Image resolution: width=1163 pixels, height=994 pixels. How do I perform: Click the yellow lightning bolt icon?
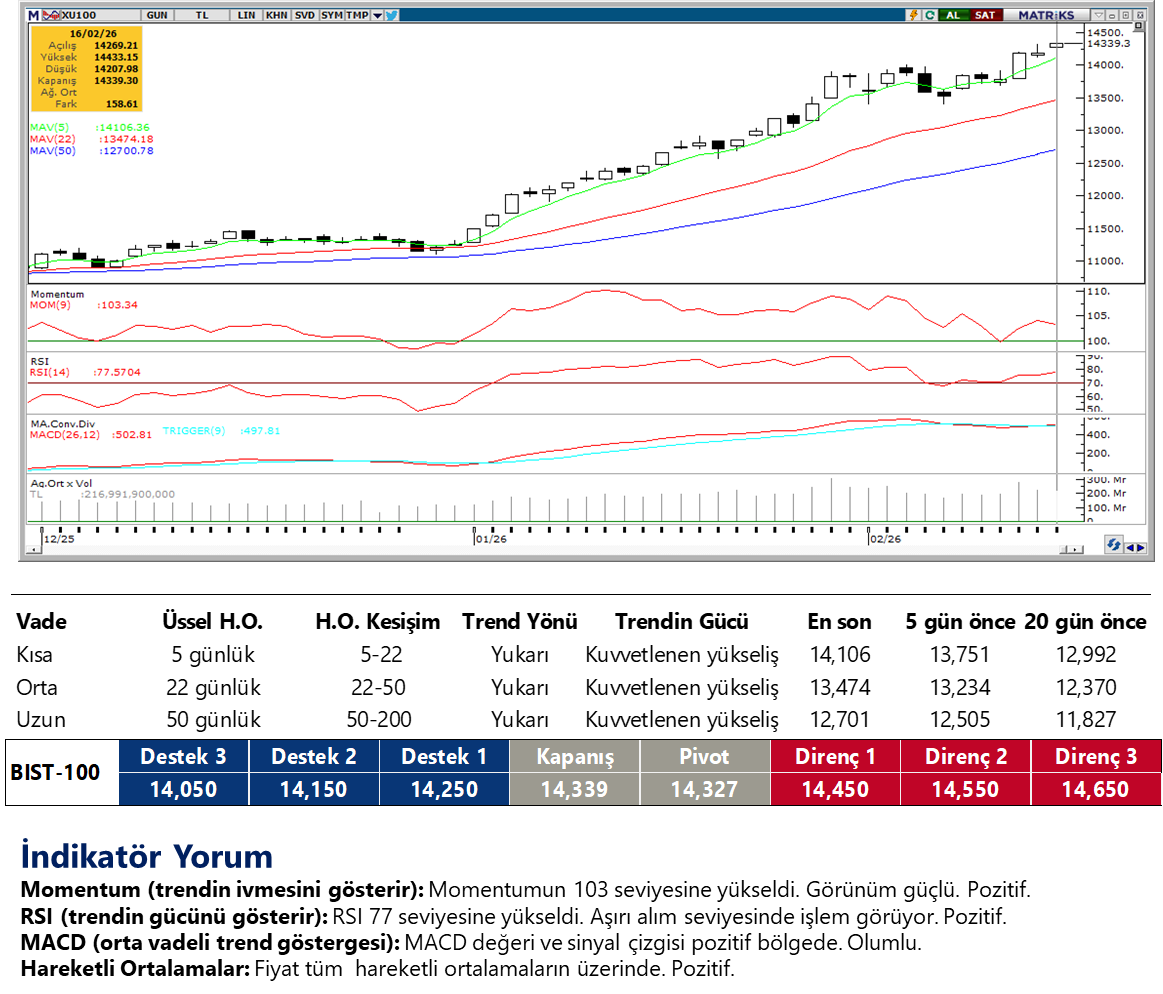click(912, 15)
